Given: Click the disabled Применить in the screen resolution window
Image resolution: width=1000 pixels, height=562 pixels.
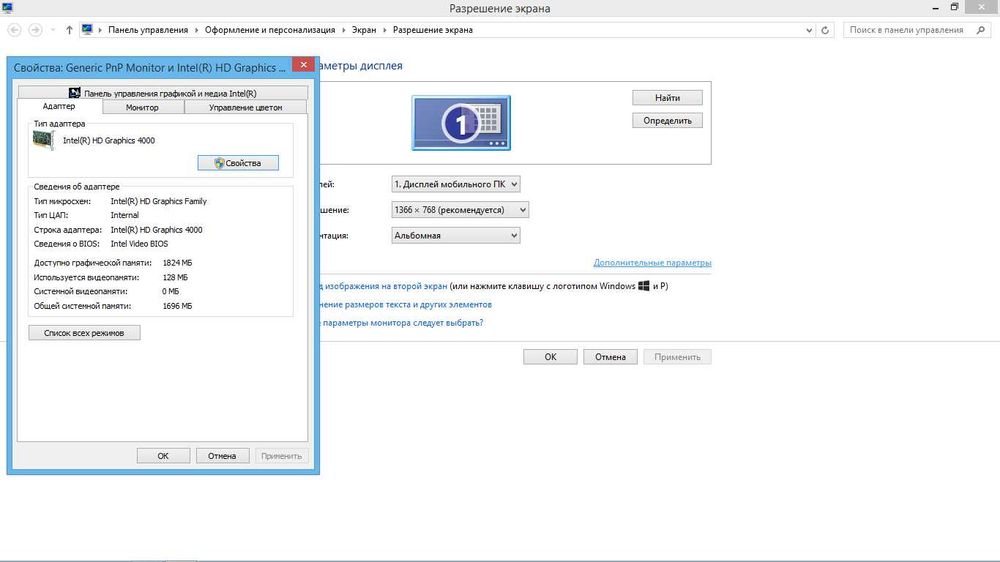Looking at the screenshot, I should (677, 357).
